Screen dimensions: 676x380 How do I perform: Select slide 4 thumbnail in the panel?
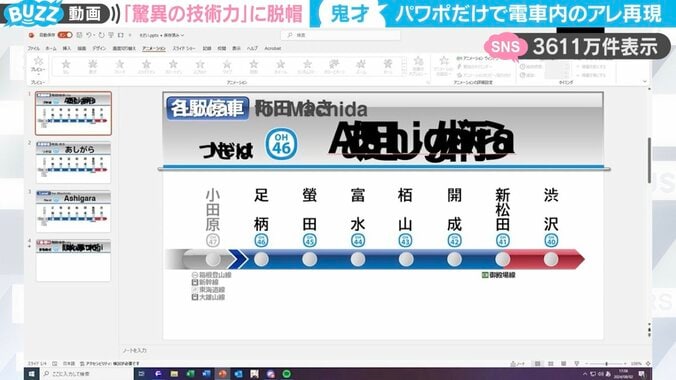[73, 261]
